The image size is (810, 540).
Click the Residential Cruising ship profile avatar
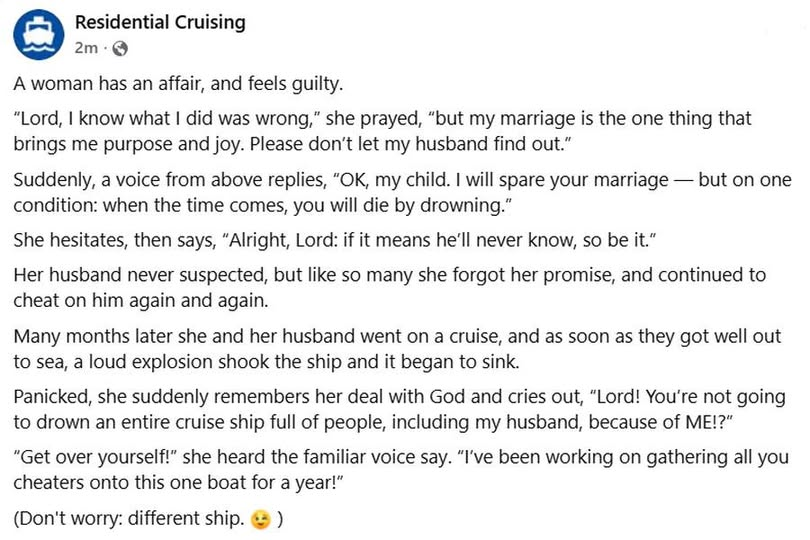pos(38,34)
